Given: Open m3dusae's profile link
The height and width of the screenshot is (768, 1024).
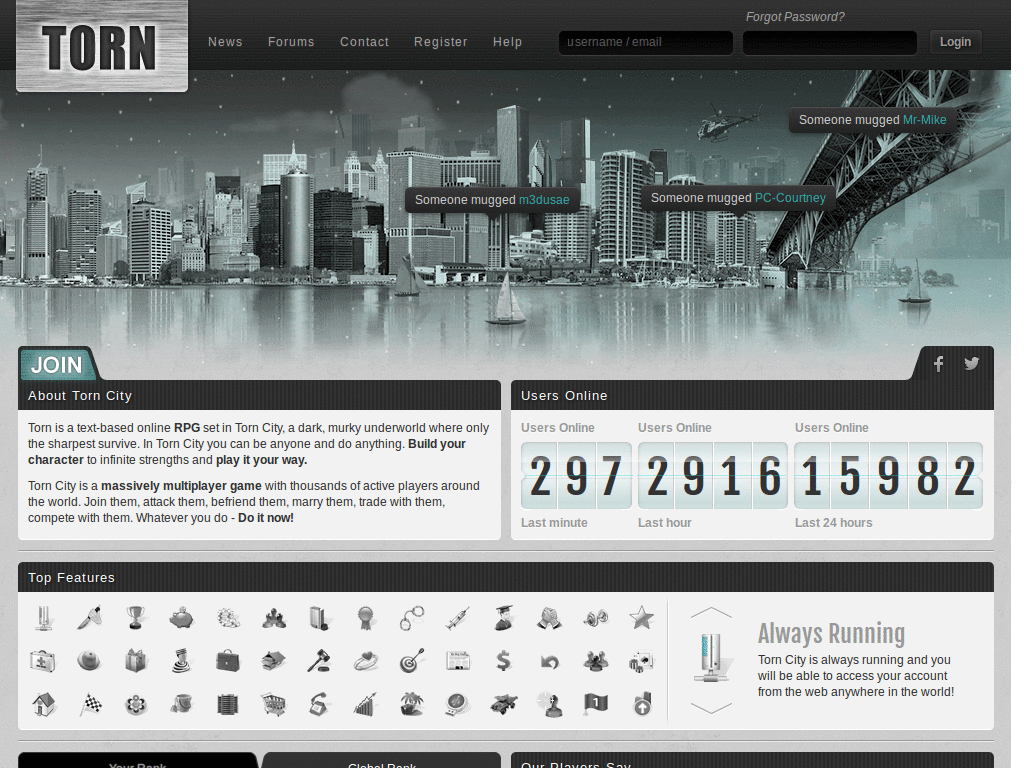Looking at the screenshot, I should tap(544, 200).
